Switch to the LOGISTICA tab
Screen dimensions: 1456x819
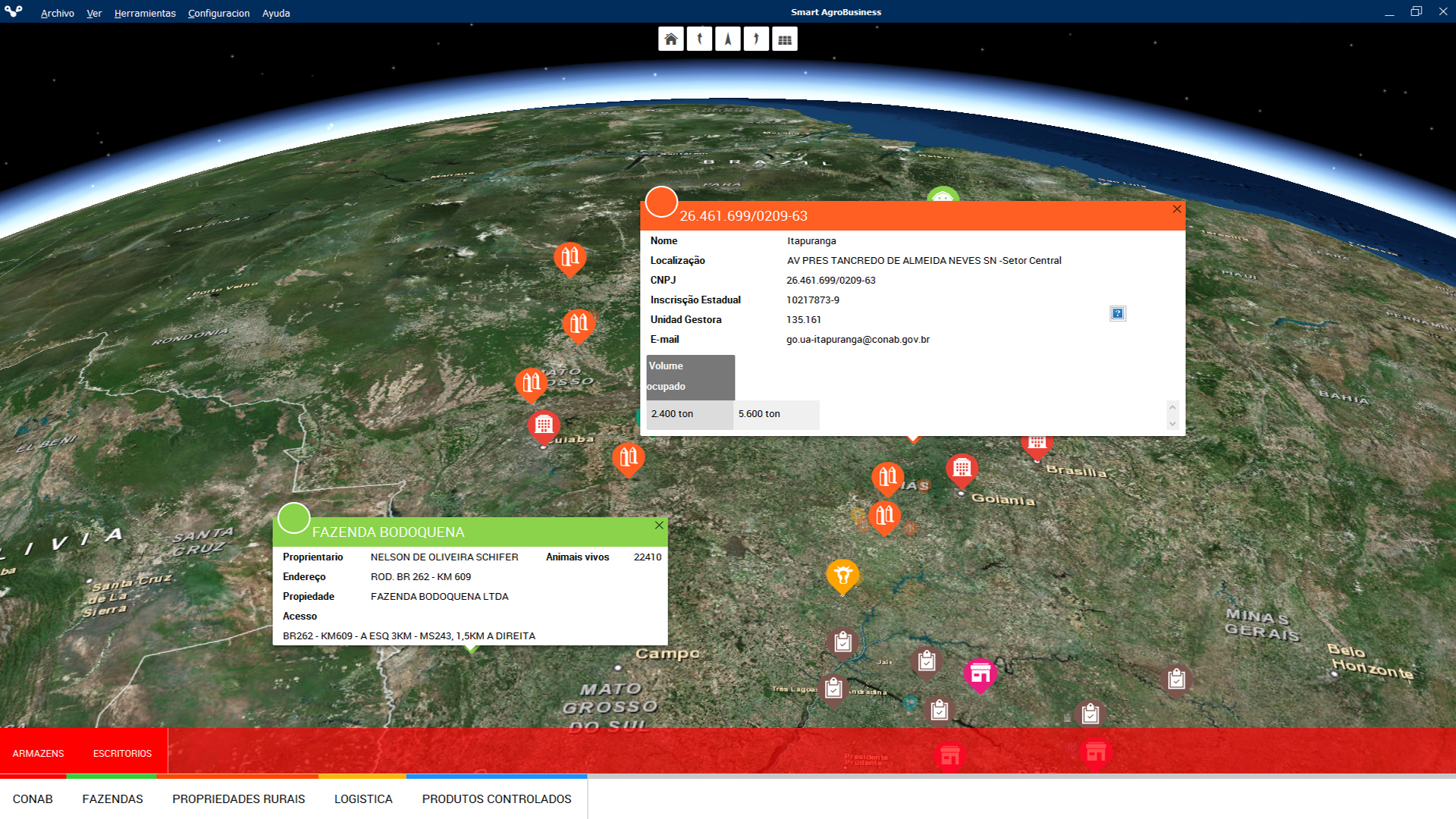click(x=363, y=799)
